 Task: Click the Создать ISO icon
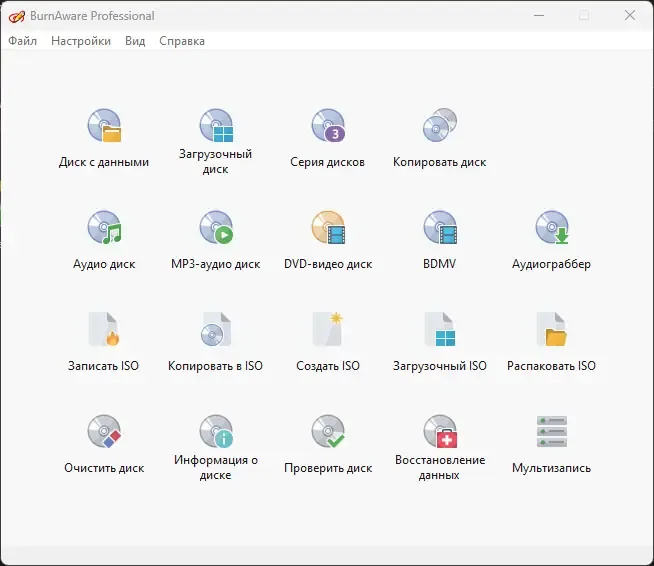coord(328,329)
